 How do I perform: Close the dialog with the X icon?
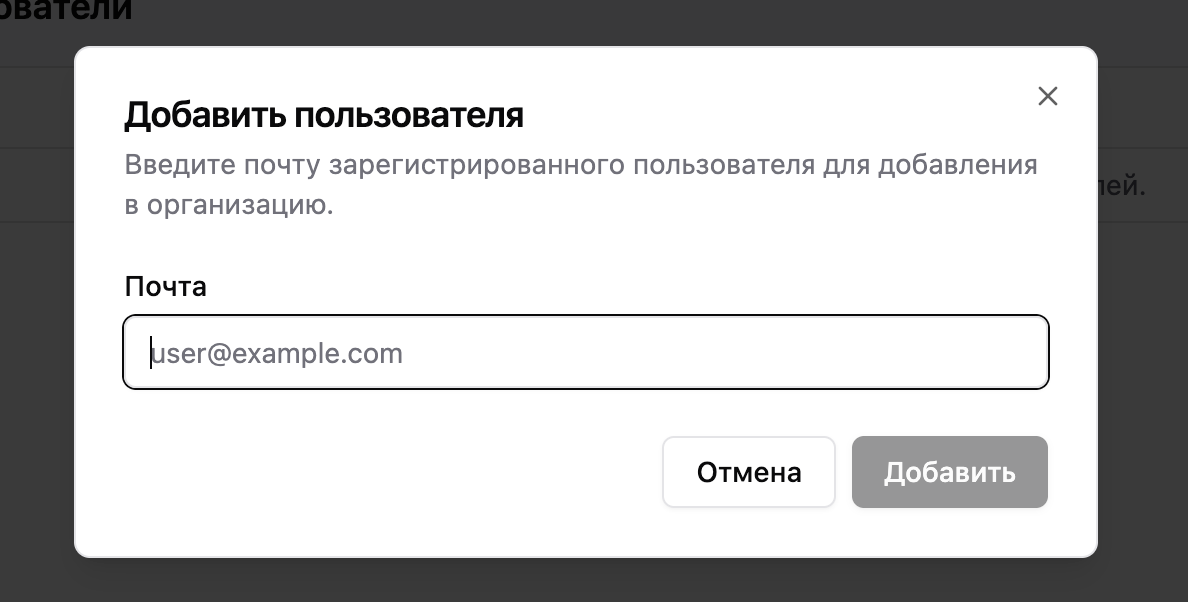tap(1047, 96)
